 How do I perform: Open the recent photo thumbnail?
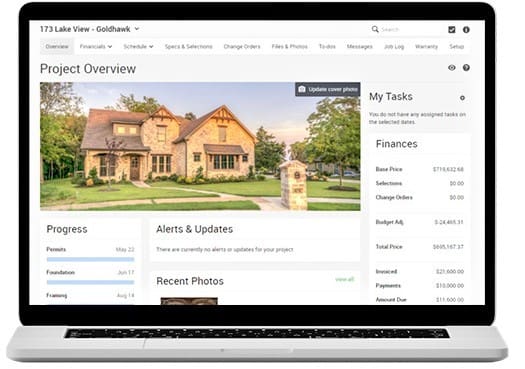point(189,301)
